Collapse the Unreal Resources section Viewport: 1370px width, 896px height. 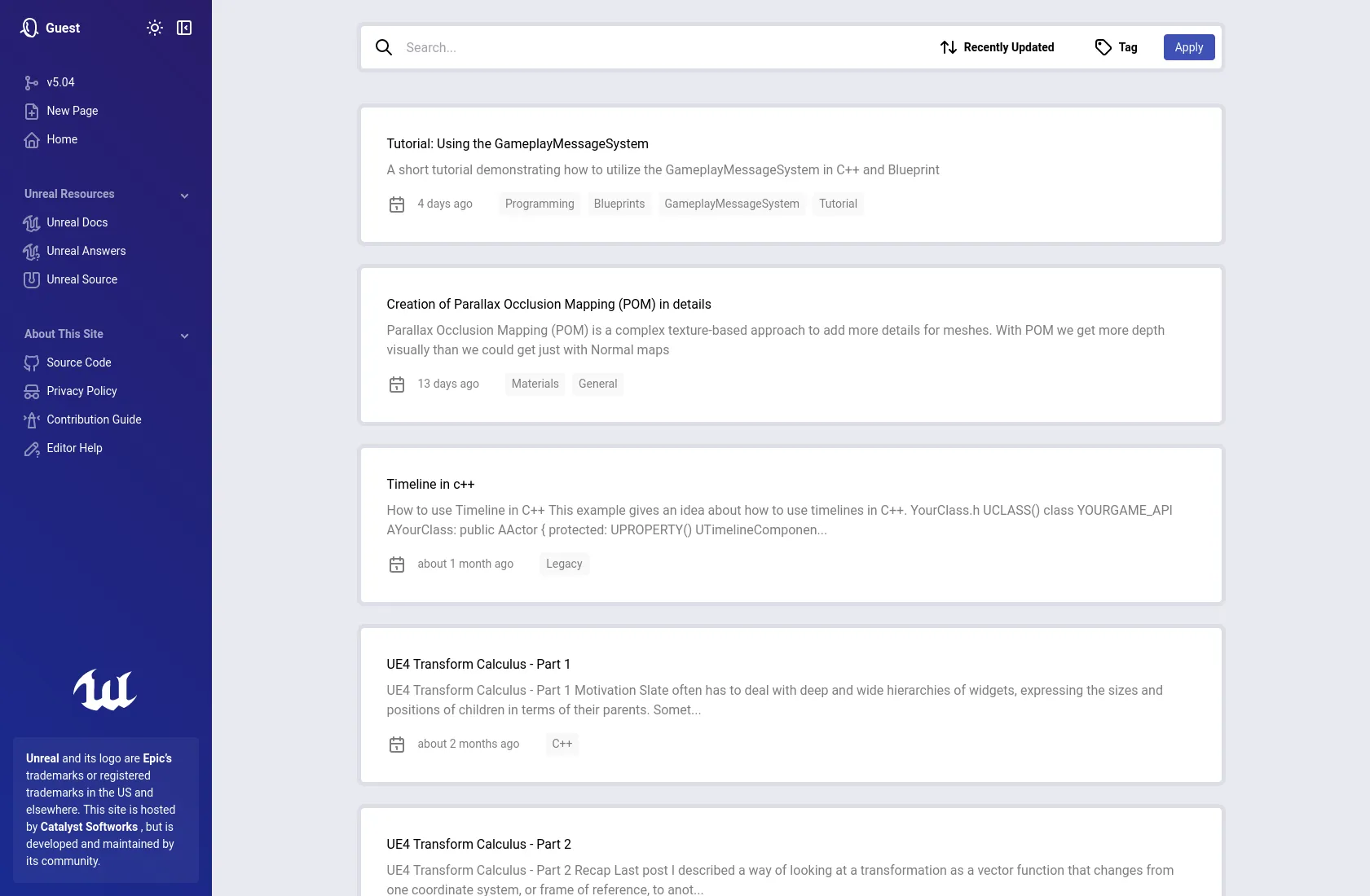[x=184, y=195]
